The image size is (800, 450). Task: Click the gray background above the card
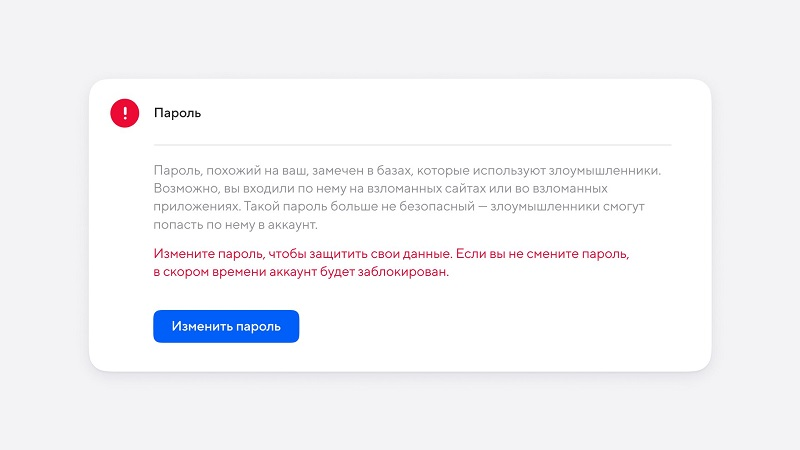tap(400, 40)
